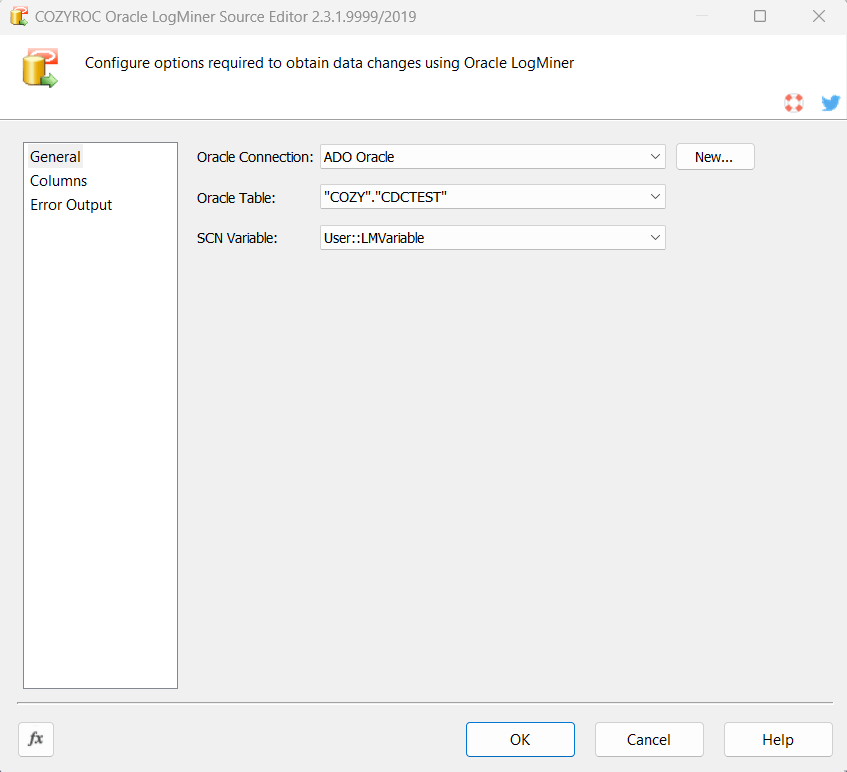The image size is (847, 772).
Task: Click the Configure options description text
Action: 329,63
